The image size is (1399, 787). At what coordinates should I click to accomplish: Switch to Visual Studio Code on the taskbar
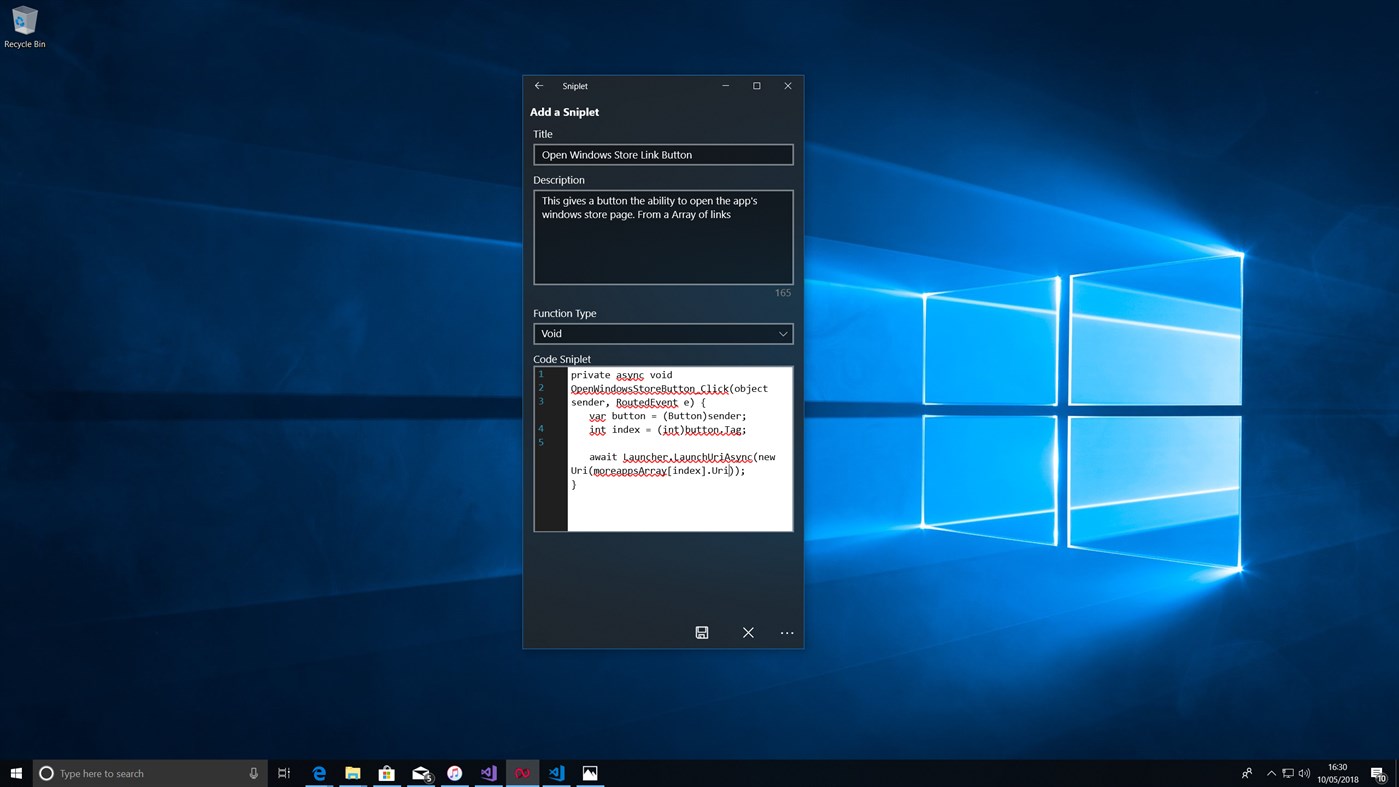[557, 773]
